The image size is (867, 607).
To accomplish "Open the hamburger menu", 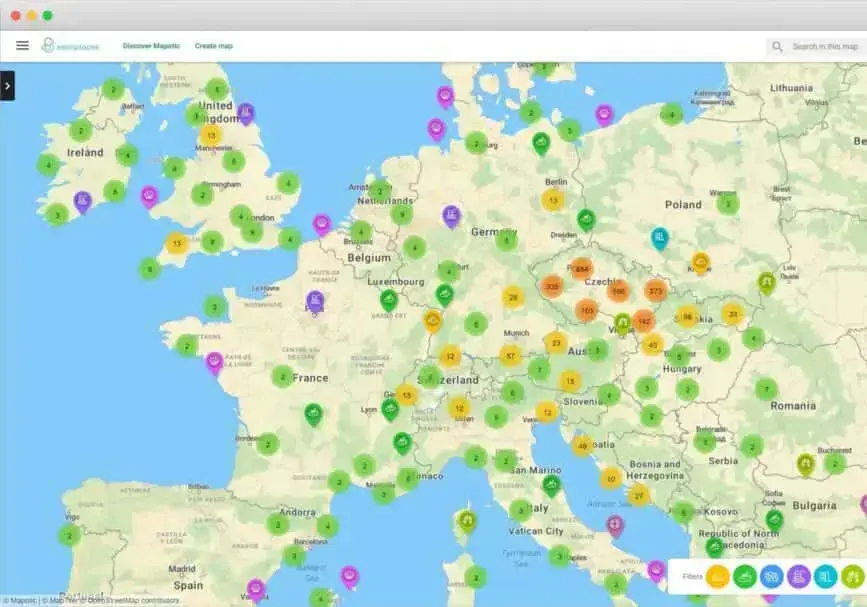I will [x=22, y=46].
